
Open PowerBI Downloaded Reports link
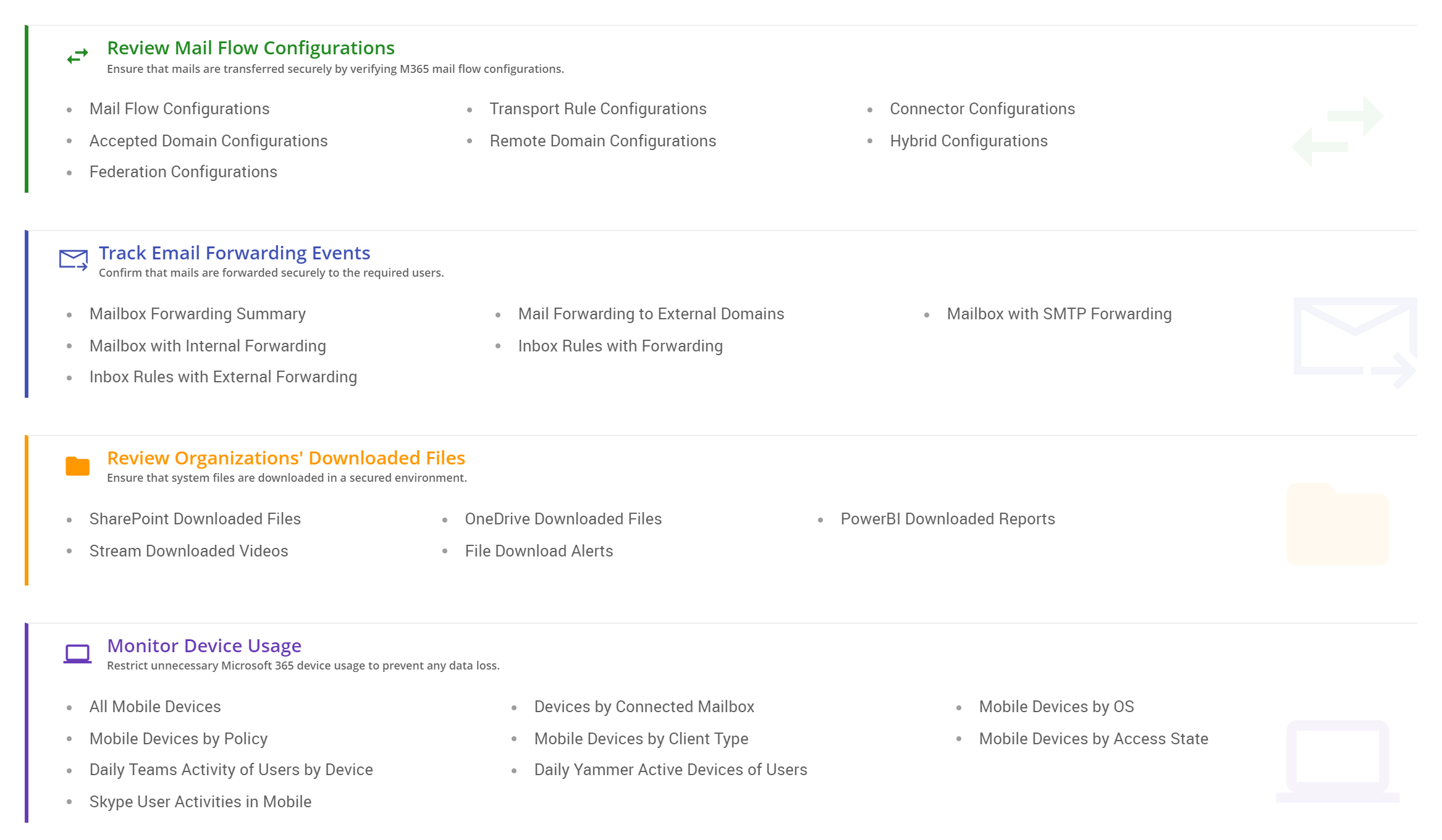947,519
